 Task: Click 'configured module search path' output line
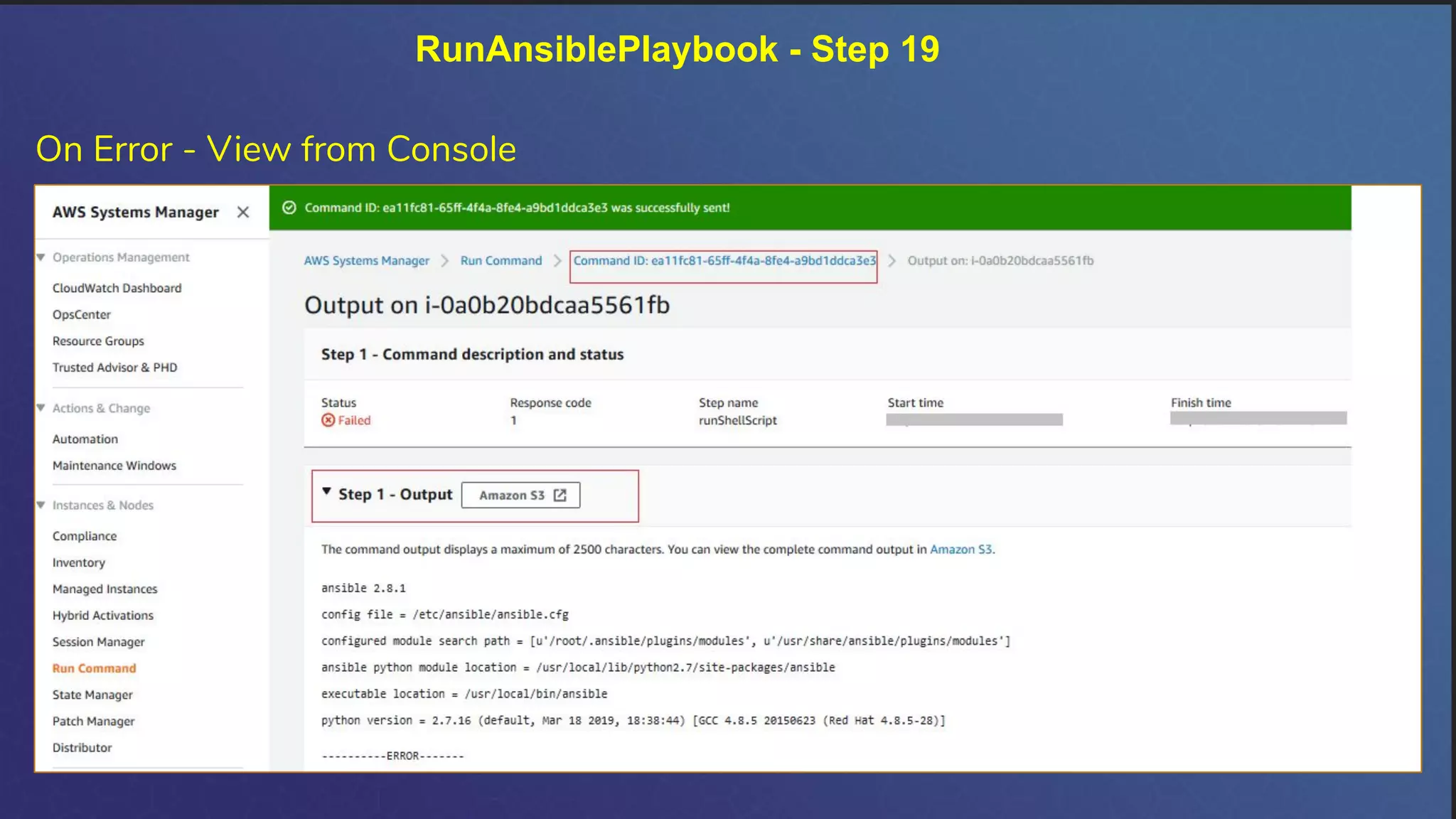point(665,641)
